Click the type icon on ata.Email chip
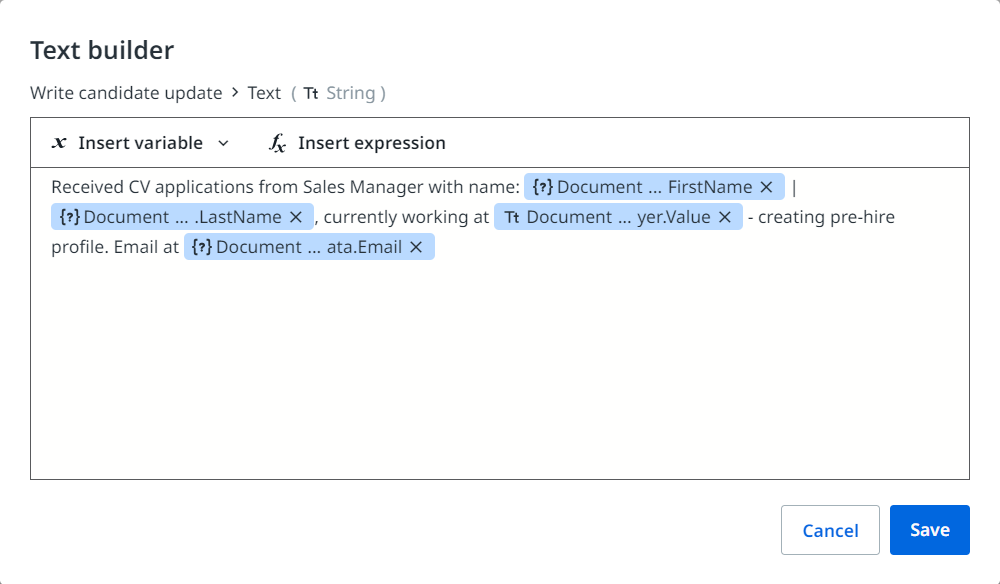 click(202, 247)
